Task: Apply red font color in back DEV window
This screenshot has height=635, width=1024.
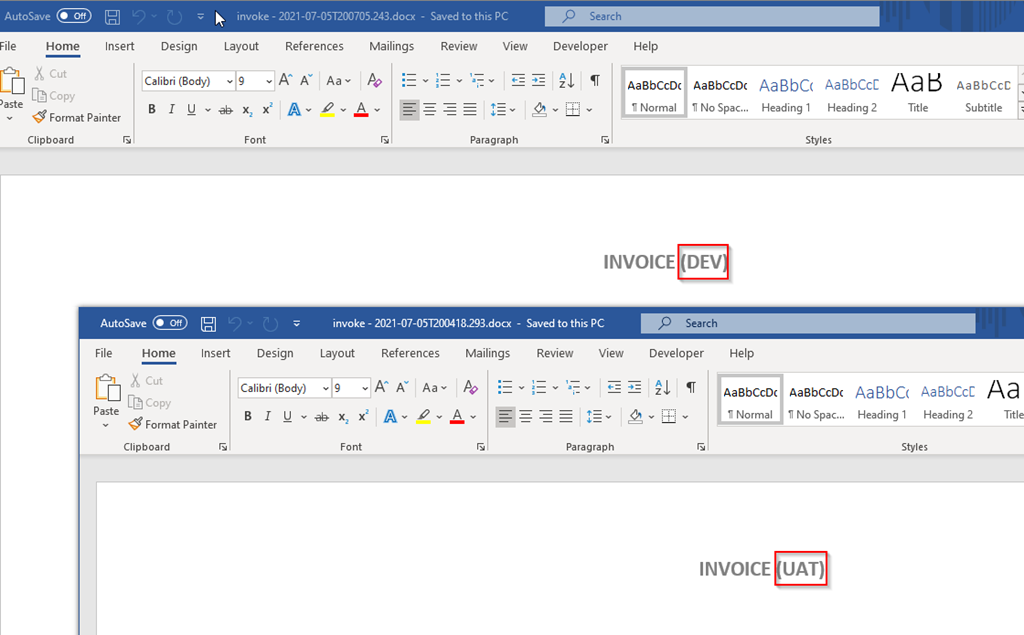Action: point(361,109)
